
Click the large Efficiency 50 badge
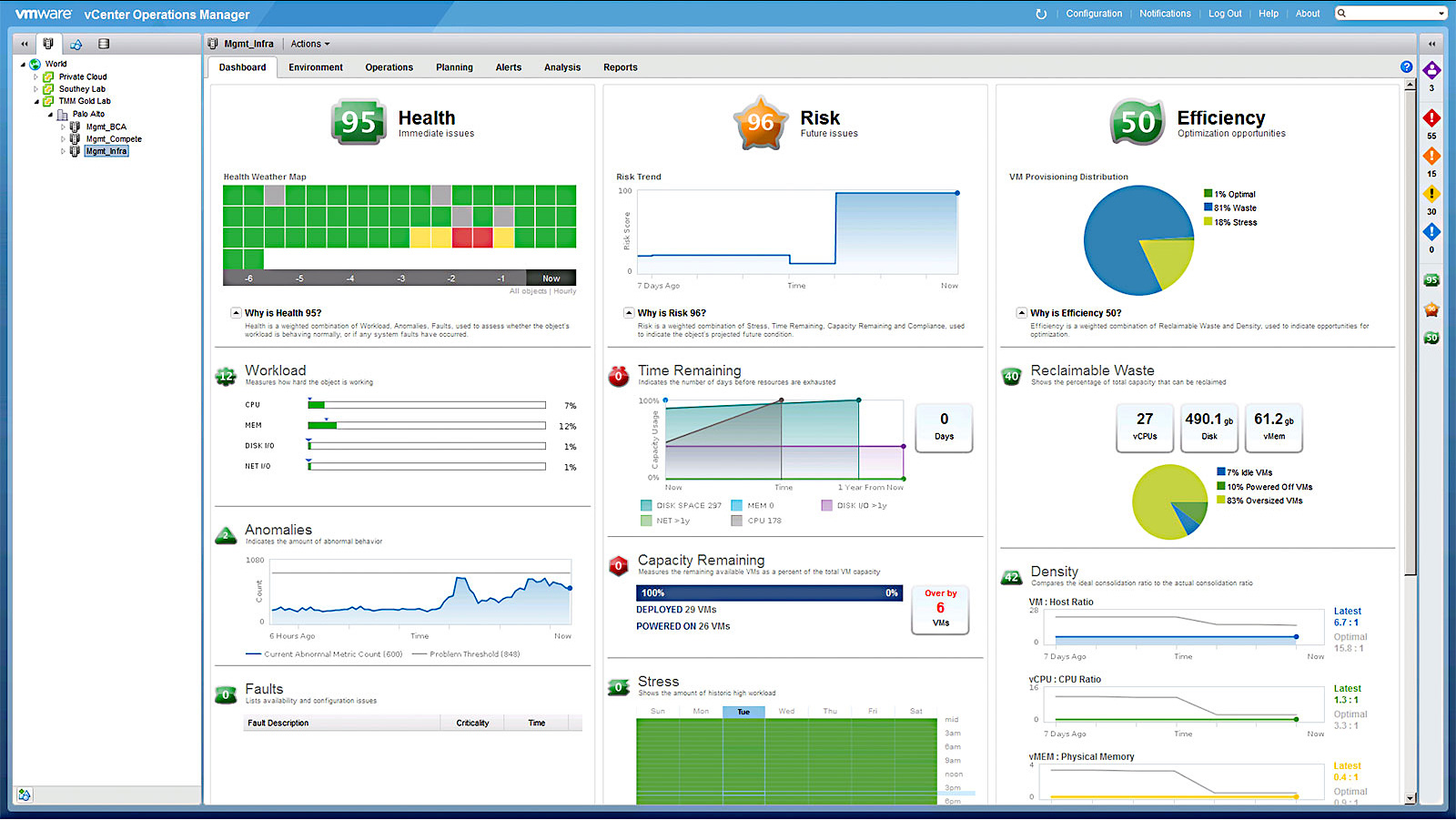click(1137, 122)
